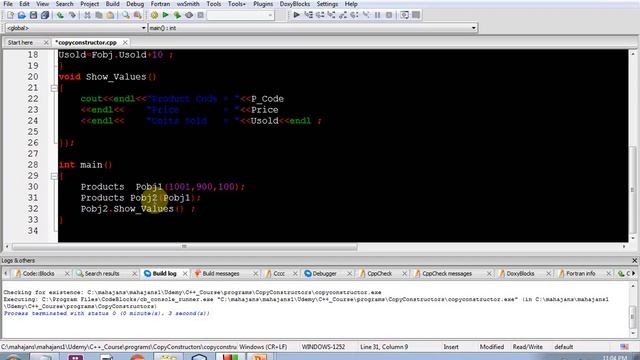Switch to the Fortran info tab
This screenshot has height=360, width=640.
point(580,273)
